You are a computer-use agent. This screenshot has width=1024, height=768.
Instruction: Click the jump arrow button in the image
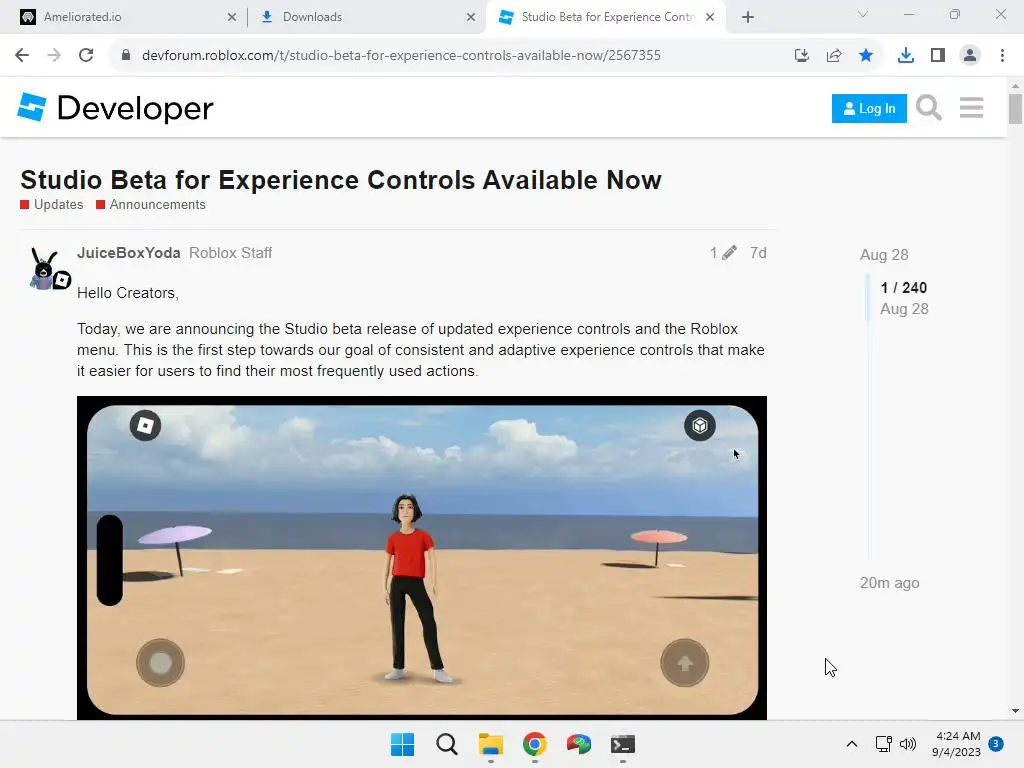[x=684, y=663]
